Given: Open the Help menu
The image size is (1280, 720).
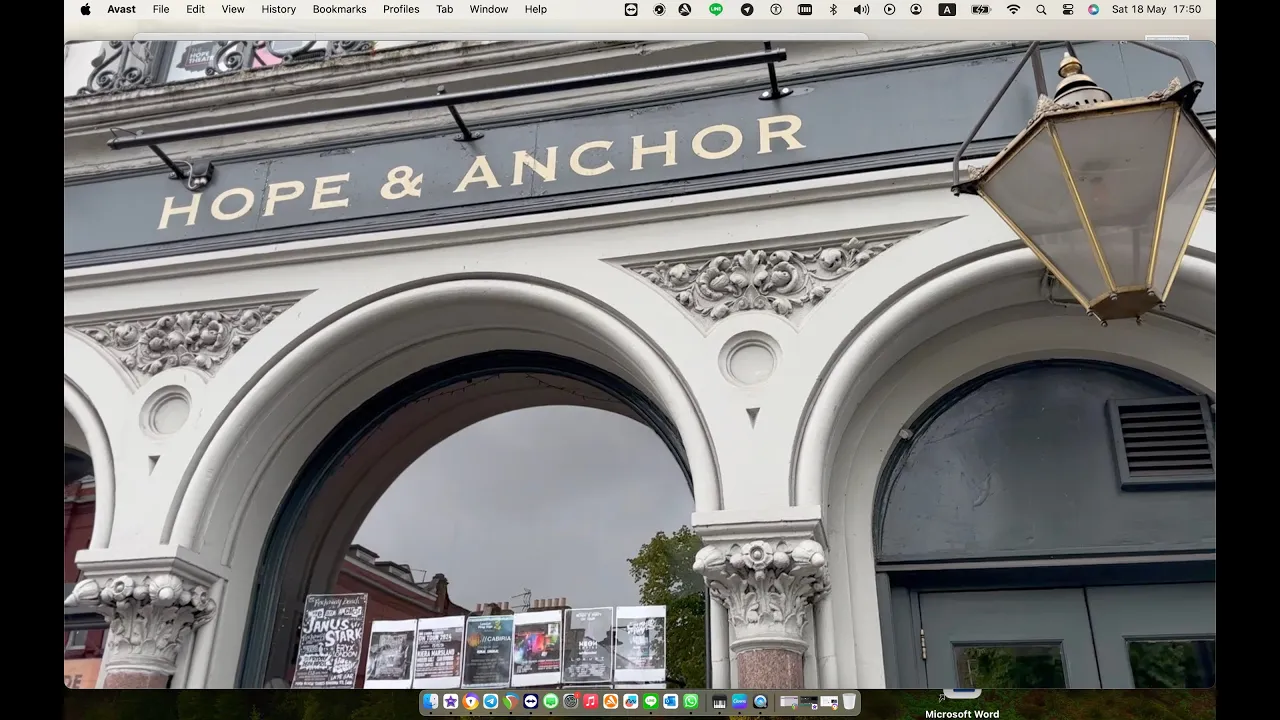Looking at the screenshot, I should [536, 9].
